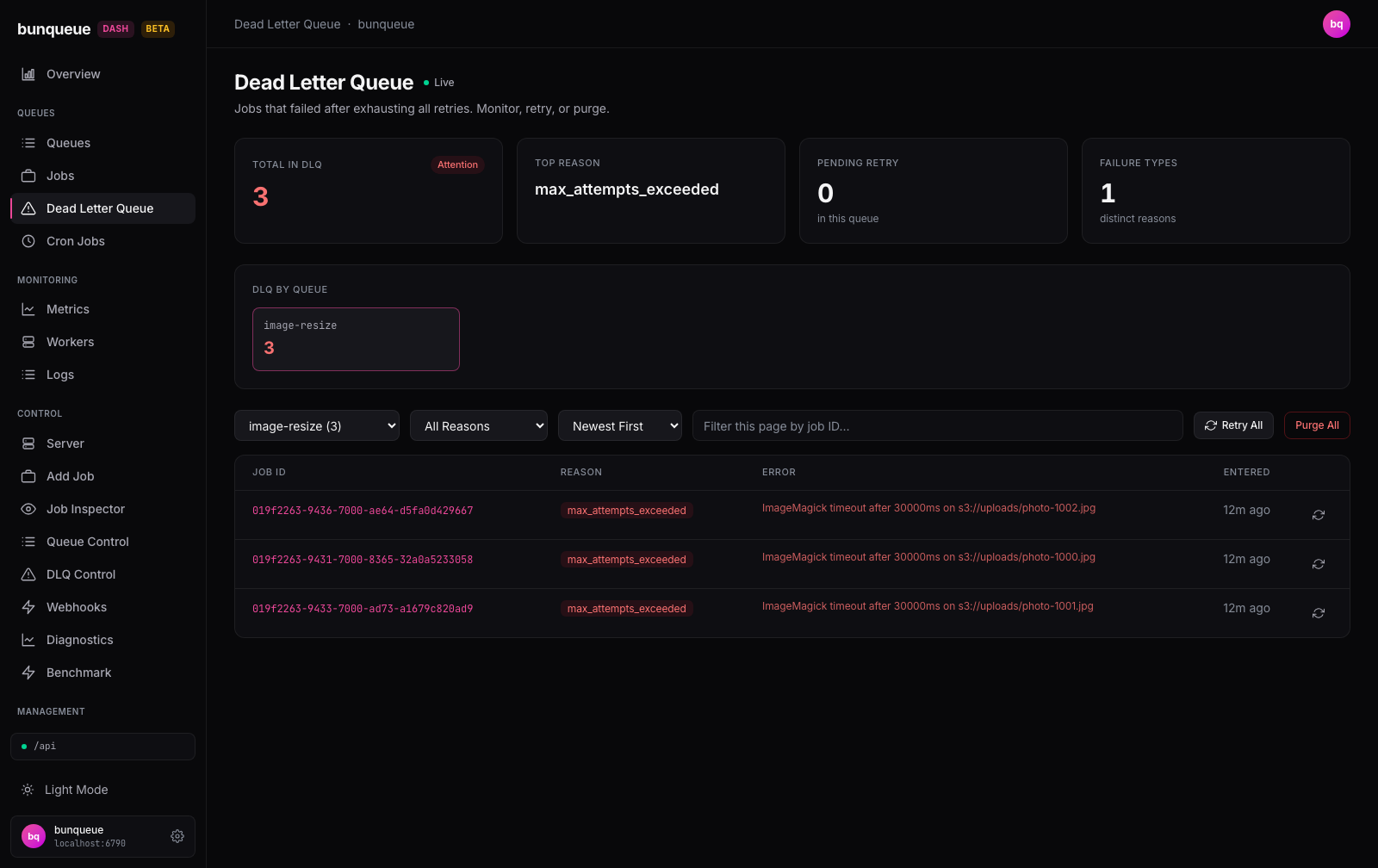Click the Logs list icon
This screenshot has height=868, width=1378.
(28, 375)
